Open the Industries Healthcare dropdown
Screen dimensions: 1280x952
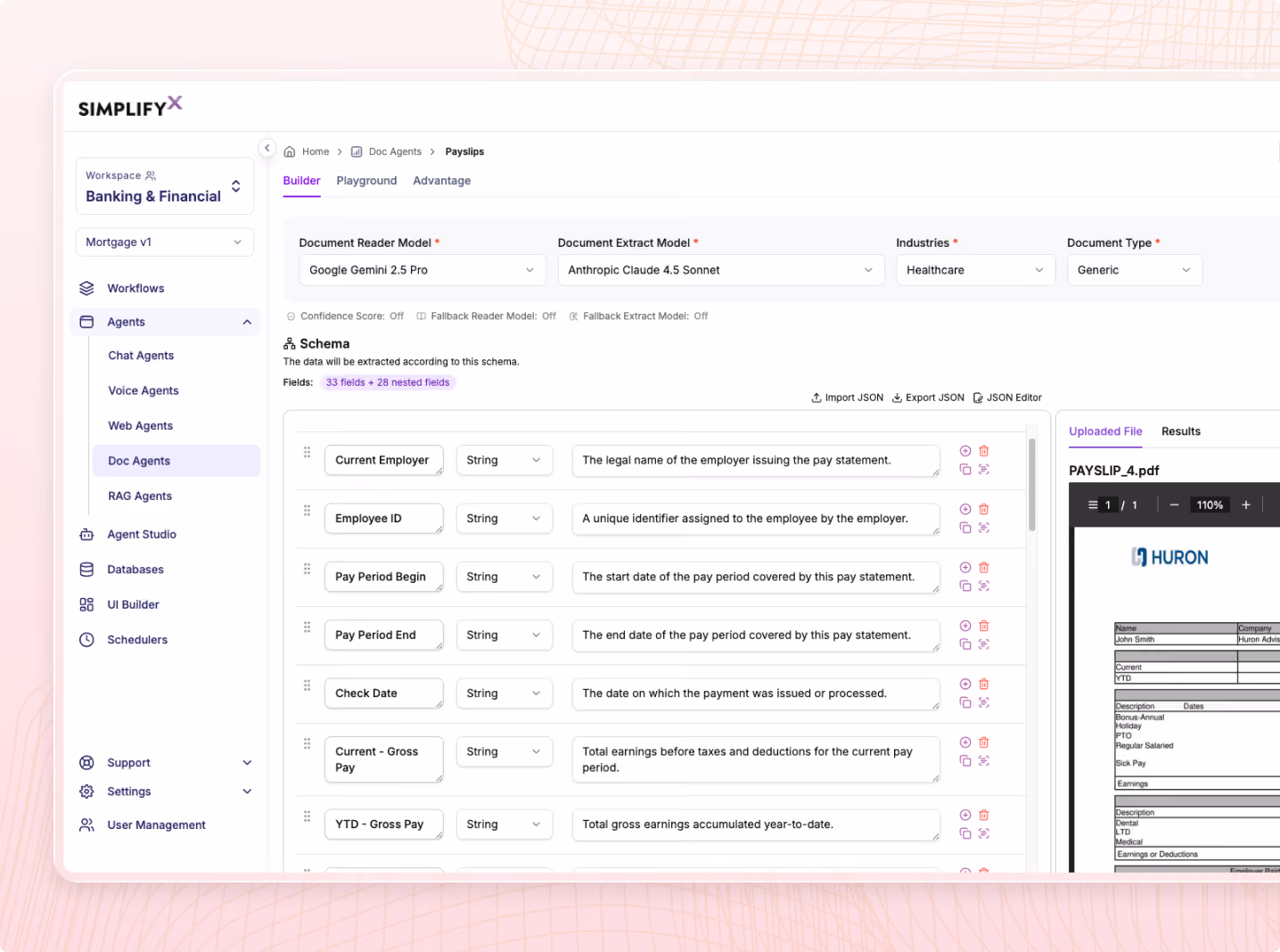click(x=976, y=270)
